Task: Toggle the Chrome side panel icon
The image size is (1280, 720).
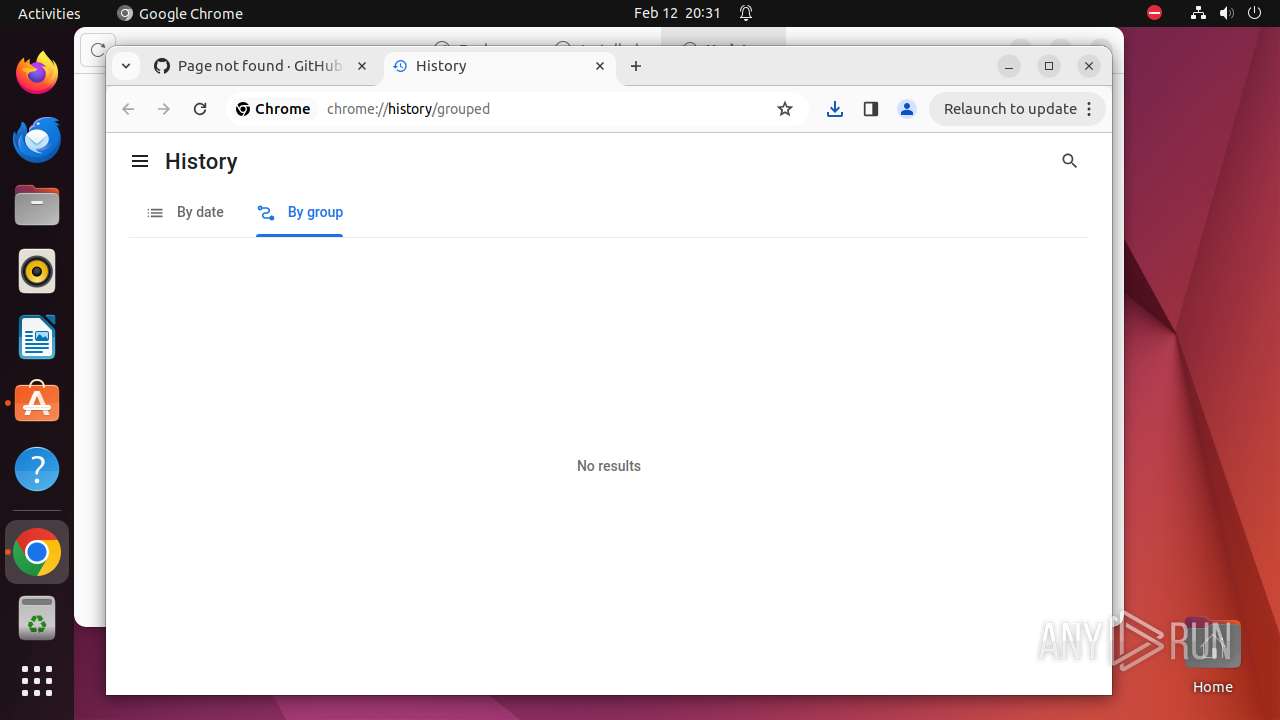Action: click(x=871, y=109)
